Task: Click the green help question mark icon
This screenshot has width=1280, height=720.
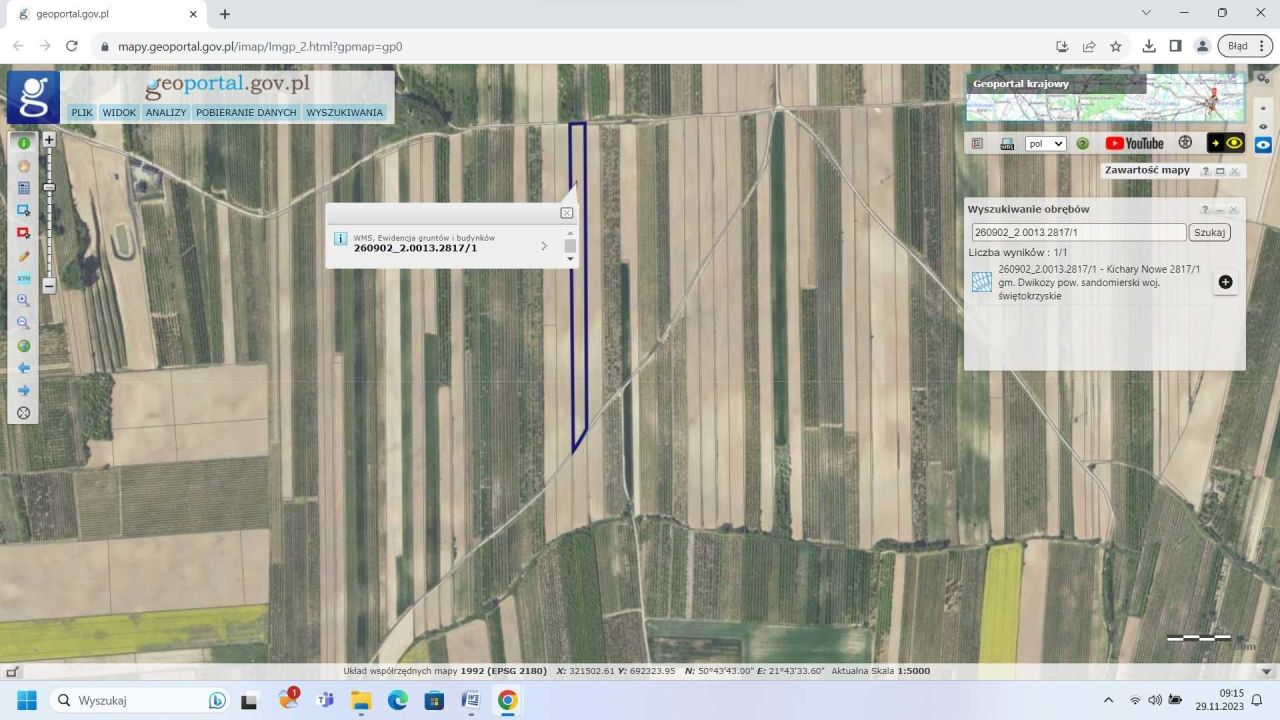Action: (1082, 143)
